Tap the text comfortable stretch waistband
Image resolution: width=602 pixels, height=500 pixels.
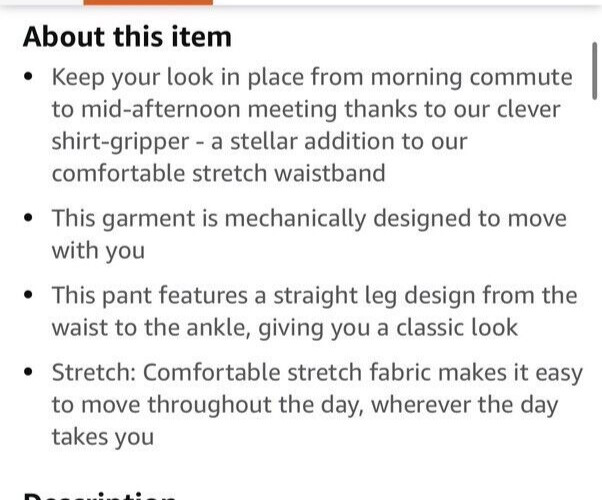click(x=218, y=173)
